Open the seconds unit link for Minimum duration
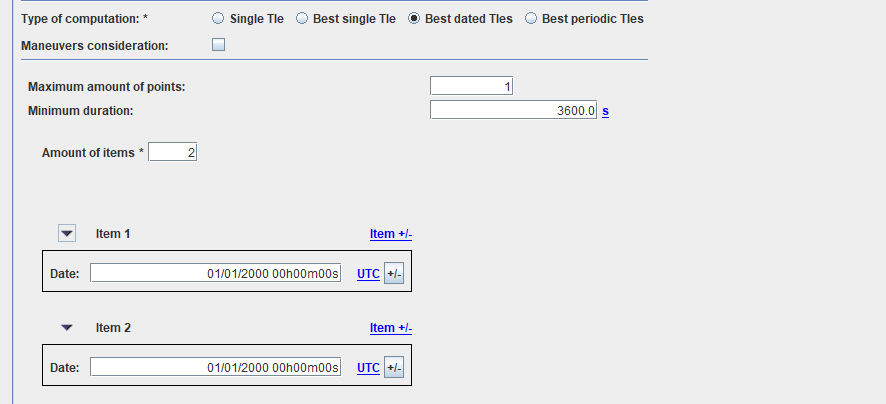Image resolution: width=886 pixels, height=404 pixels. (605, 111)
